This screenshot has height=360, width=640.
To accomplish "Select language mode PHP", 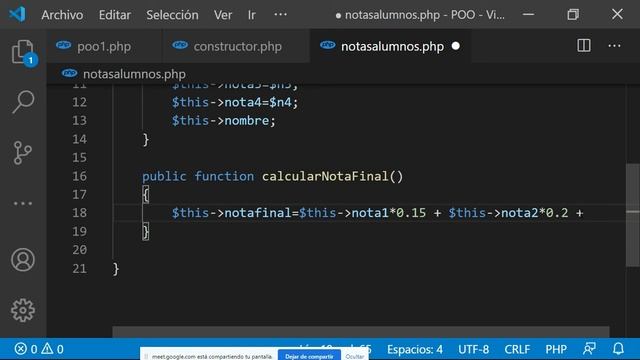I will 556,349.
